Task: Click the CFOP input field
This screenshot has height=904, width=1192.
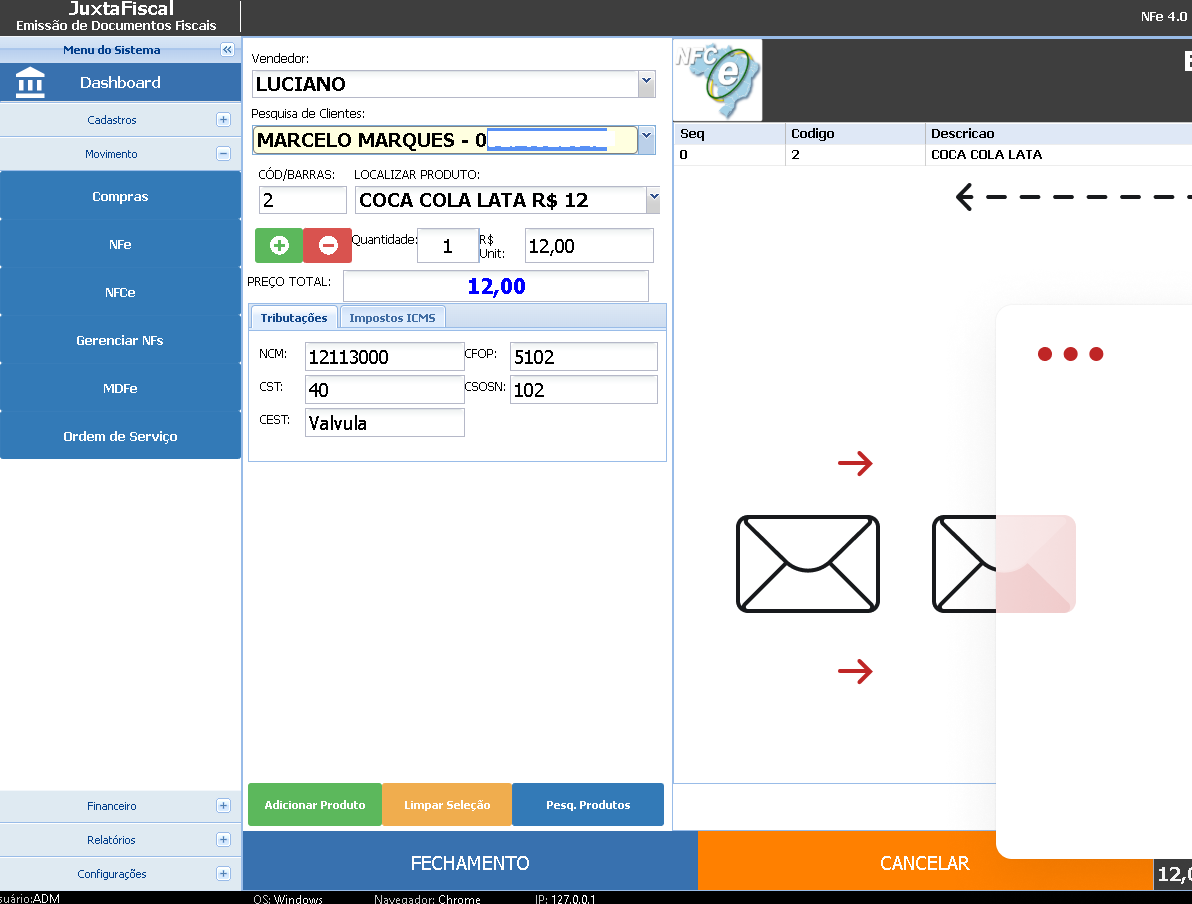Action: [583, 357]
